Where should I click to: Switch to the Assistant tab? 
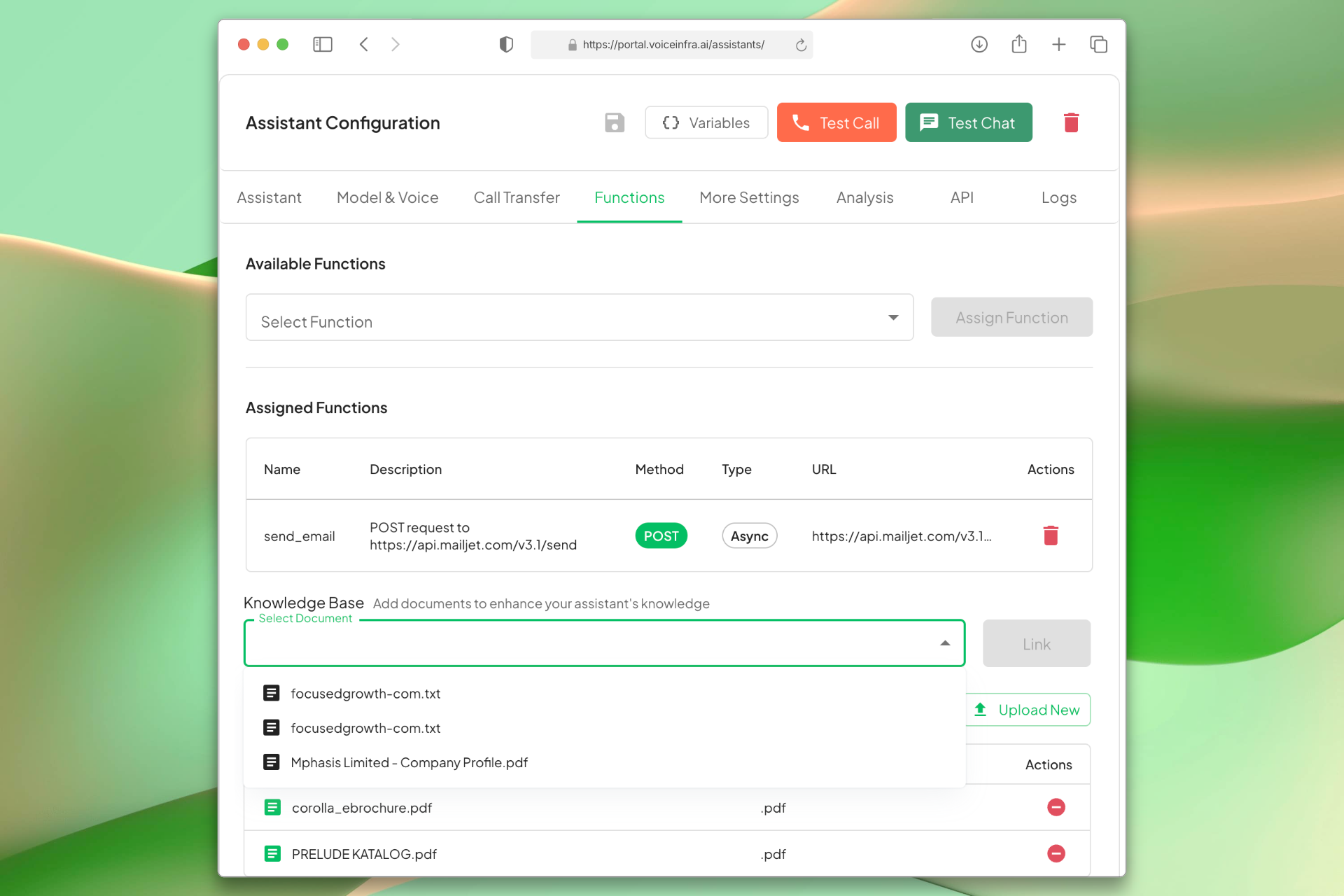[x=269, y=197]
